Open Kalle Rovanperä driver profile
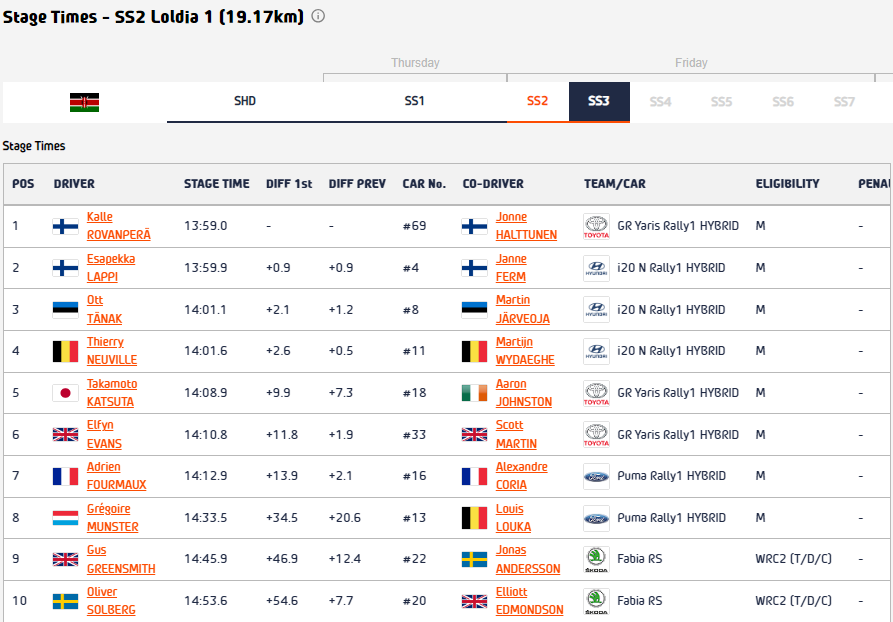Viewport: 893px width, 622px height. (x=118, y=226)
